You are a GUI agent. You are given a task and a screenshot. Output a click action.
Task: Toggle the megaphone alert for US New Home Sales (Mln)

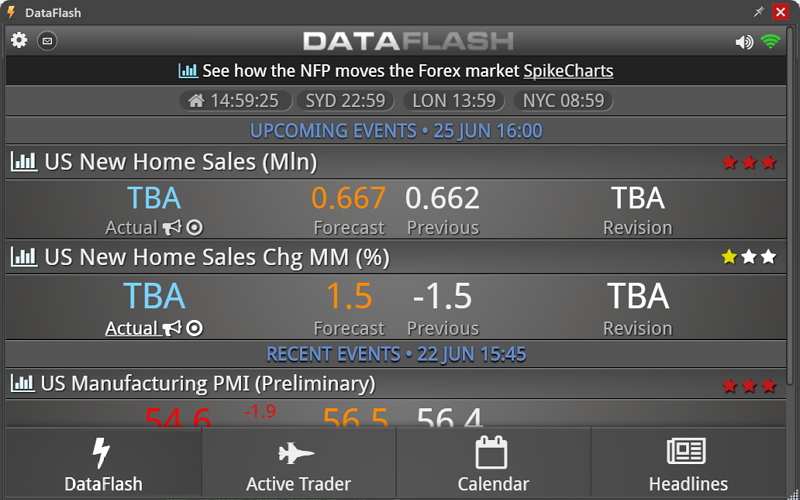(172, 228)
